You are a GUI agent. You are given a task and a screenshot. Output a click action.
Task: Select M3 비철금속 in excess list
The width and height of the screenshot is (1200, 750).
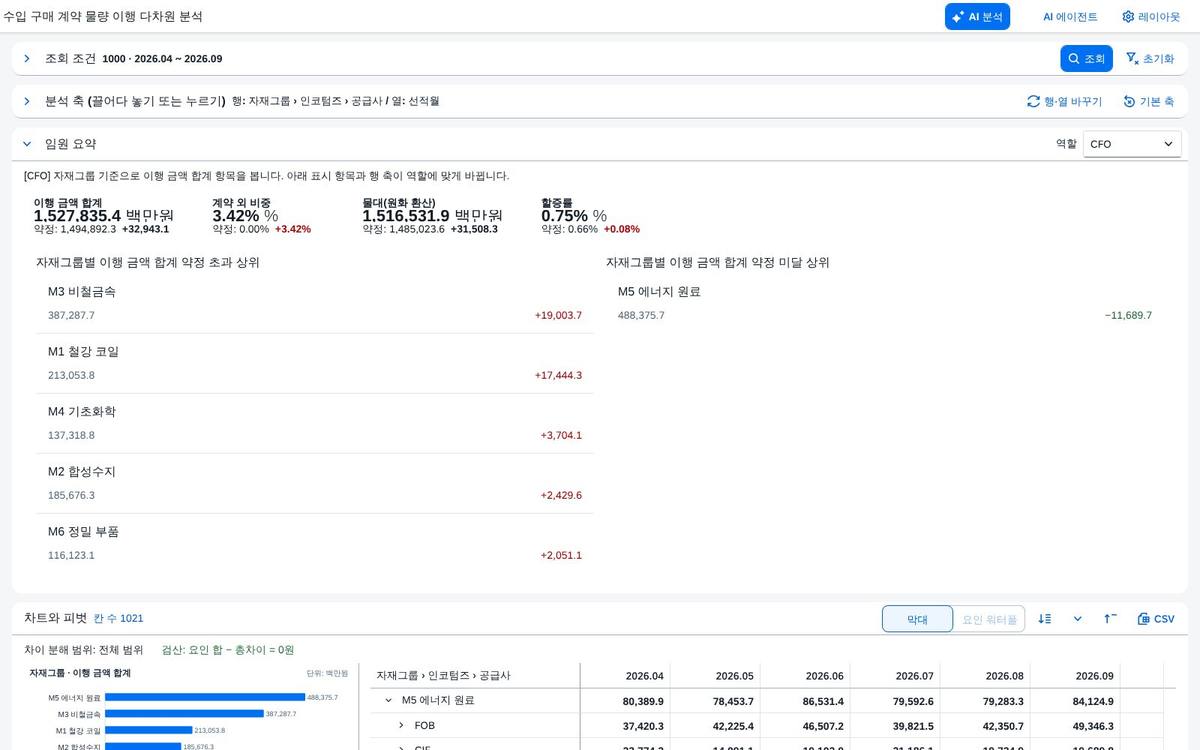point(315,303)
